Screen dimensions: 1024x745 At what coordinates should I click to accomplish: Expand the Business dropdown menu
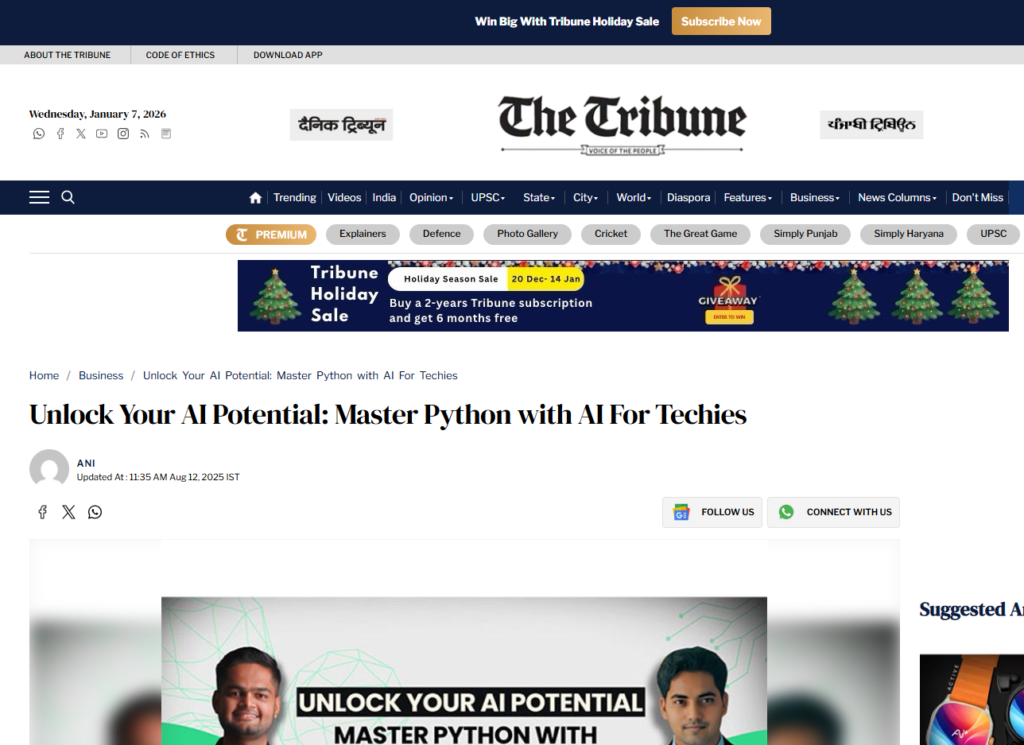click(814, 197)
